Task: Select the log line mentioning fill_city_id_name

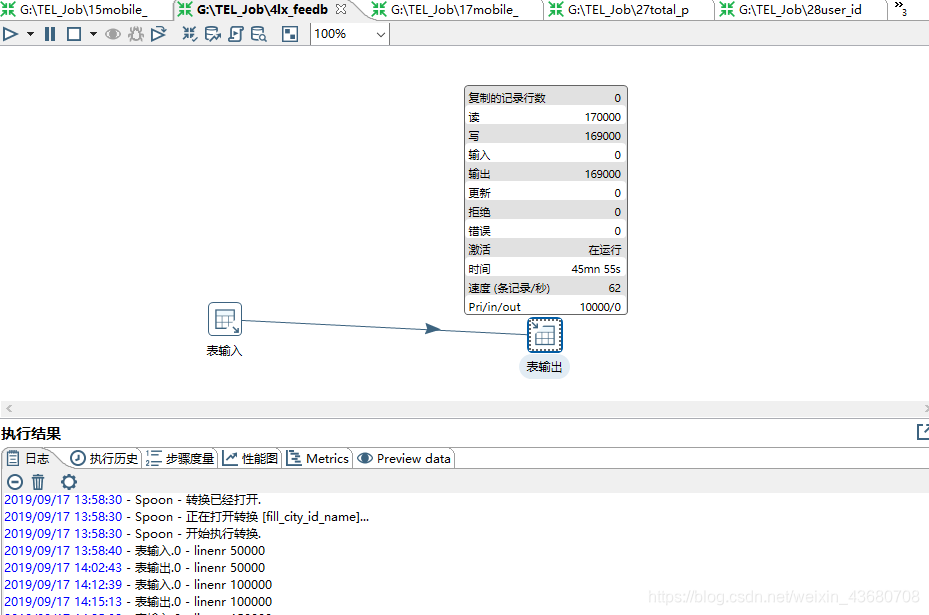Action: click(187, 517)
